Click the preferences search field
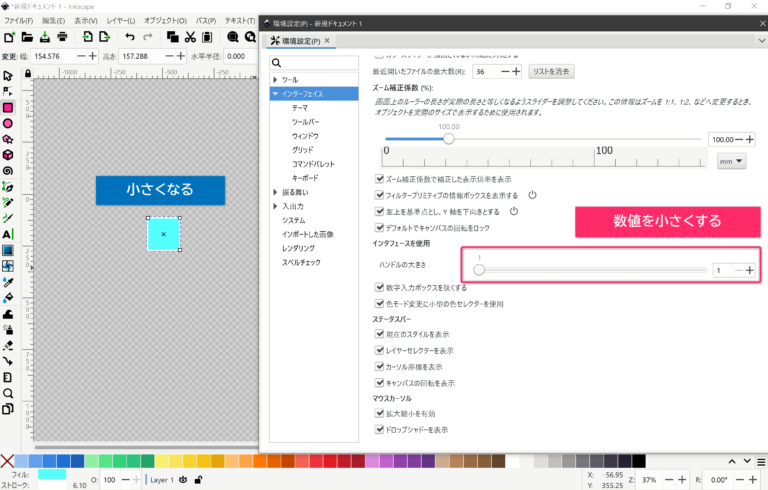 [314, 63]
